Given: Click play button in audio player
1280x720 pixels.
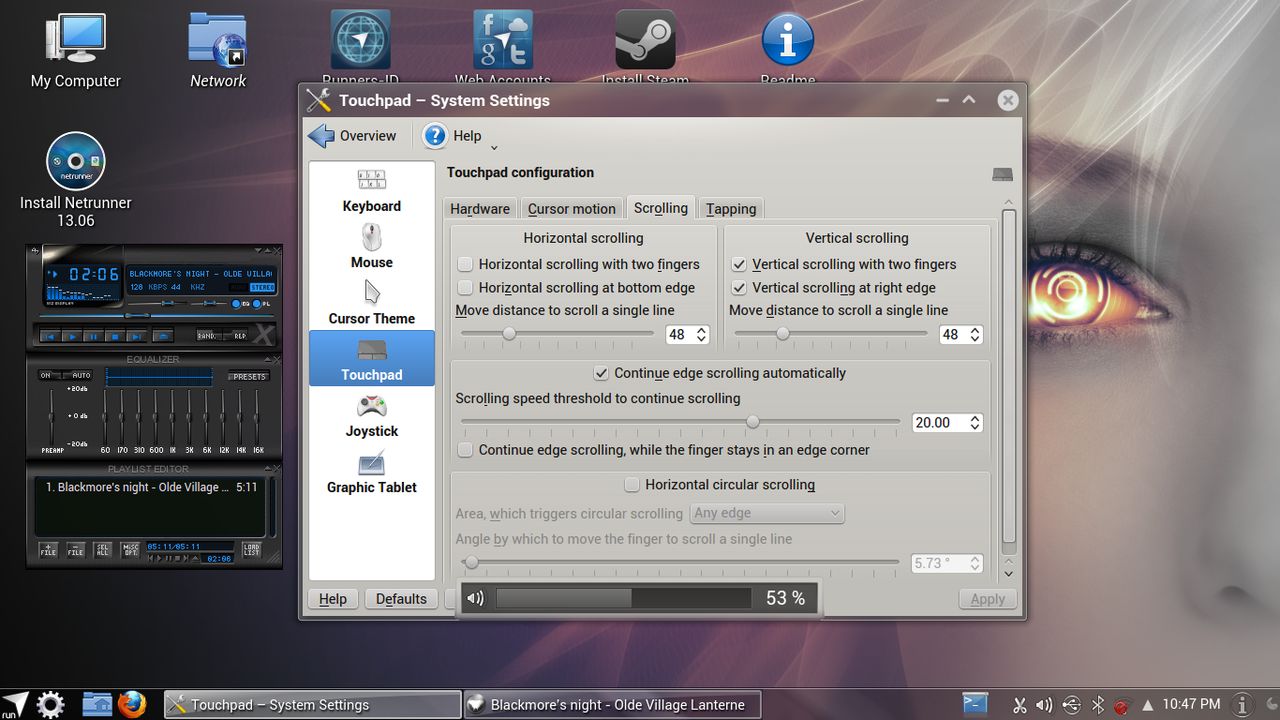Looking at the screenshot, I should [71, 336].
